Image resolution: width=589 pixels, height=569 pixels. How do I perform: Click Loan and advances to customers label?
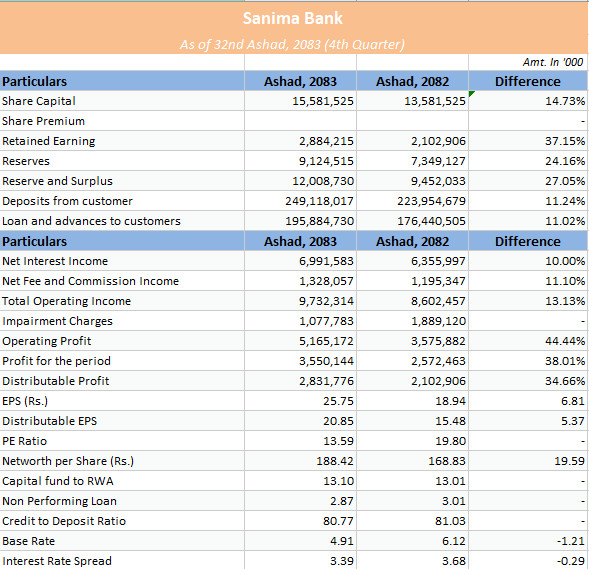(x=92, y=221)
